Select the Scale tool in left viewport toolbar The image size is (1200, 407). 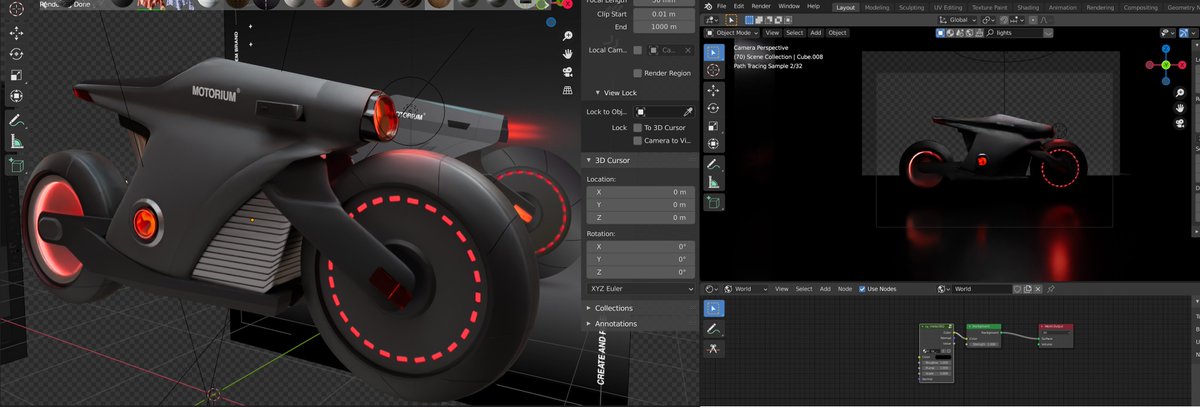click(17, 75)
